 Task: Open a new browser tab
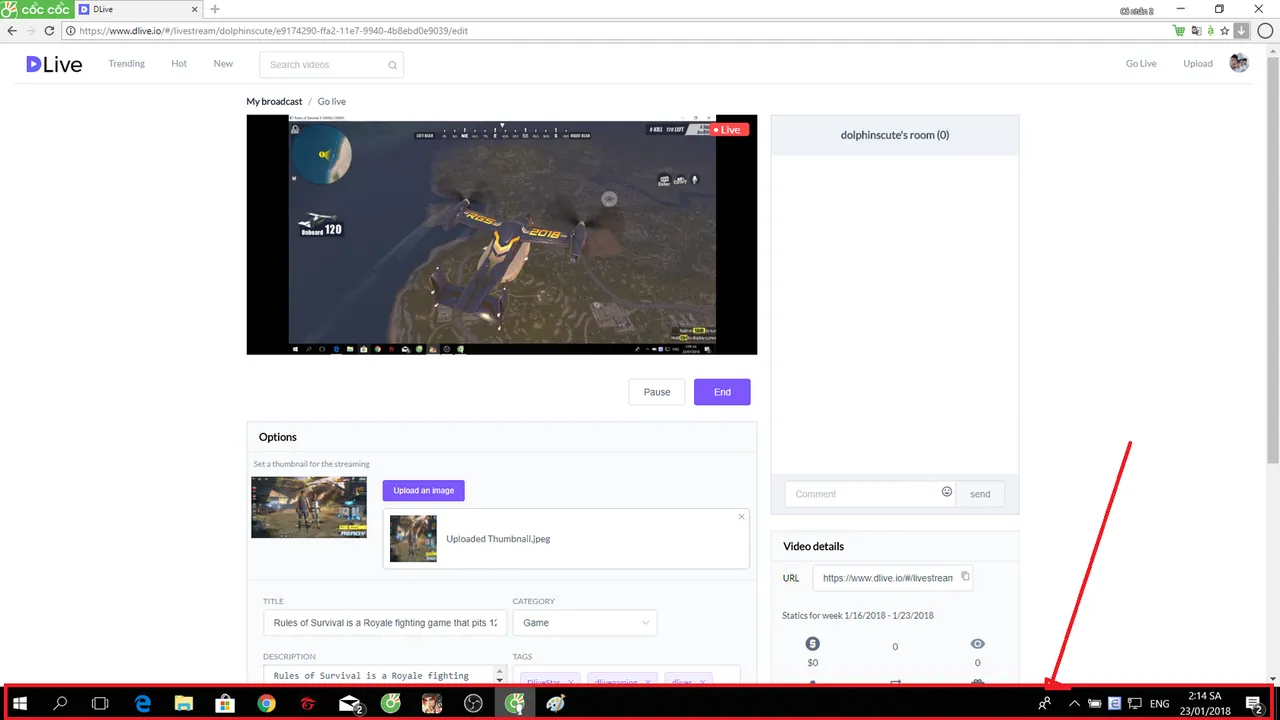214,9
